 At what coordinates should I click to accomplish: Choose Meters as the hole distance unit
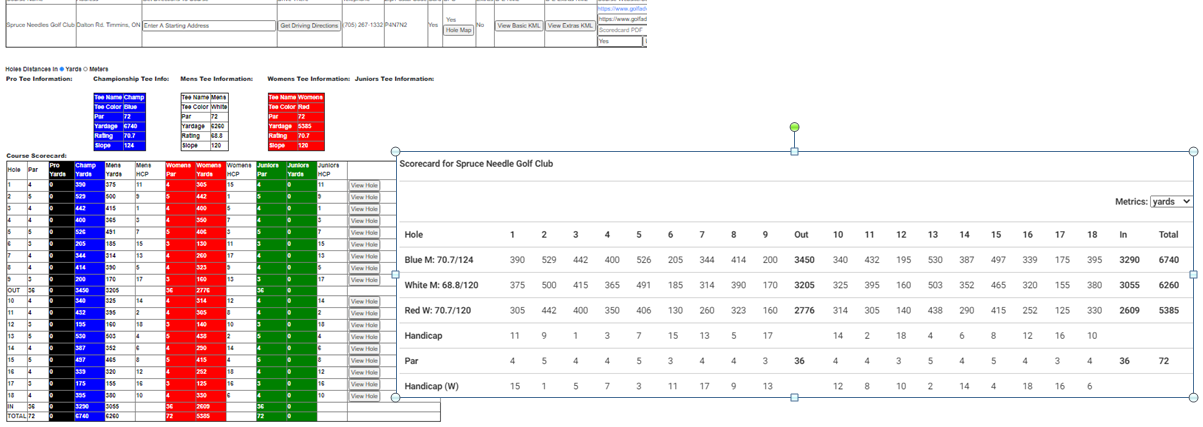pyautogui.click(x=87, y=69)
